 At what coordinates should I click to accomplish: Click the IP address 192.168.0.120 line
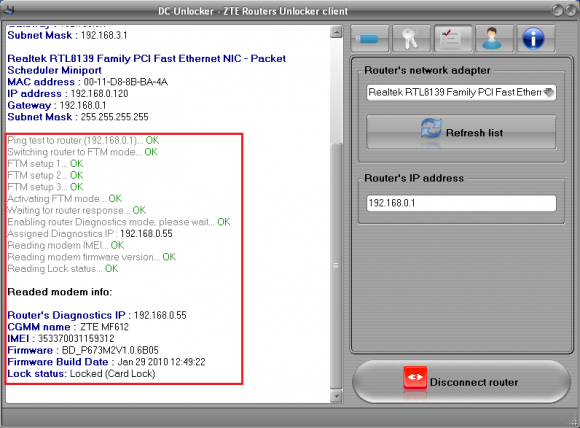pos(68,94)
